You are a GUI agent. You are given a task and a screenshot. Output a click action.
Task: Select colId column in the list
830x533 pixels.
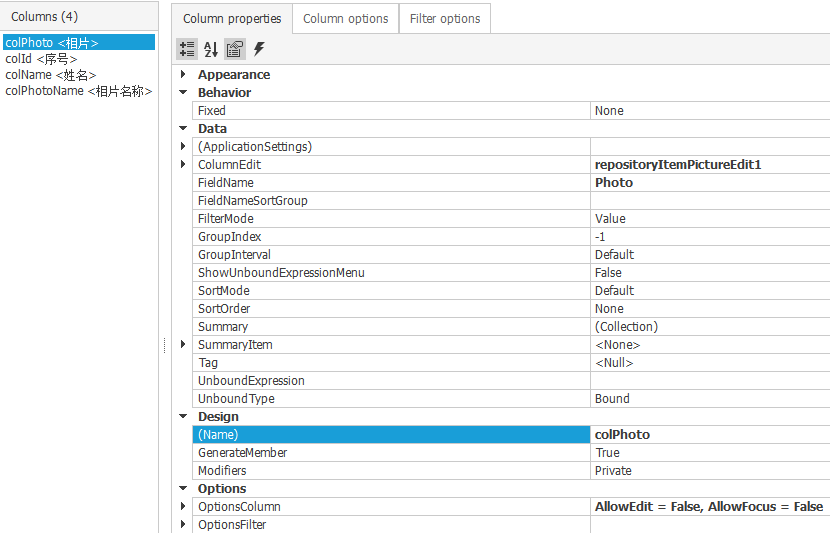41,59
